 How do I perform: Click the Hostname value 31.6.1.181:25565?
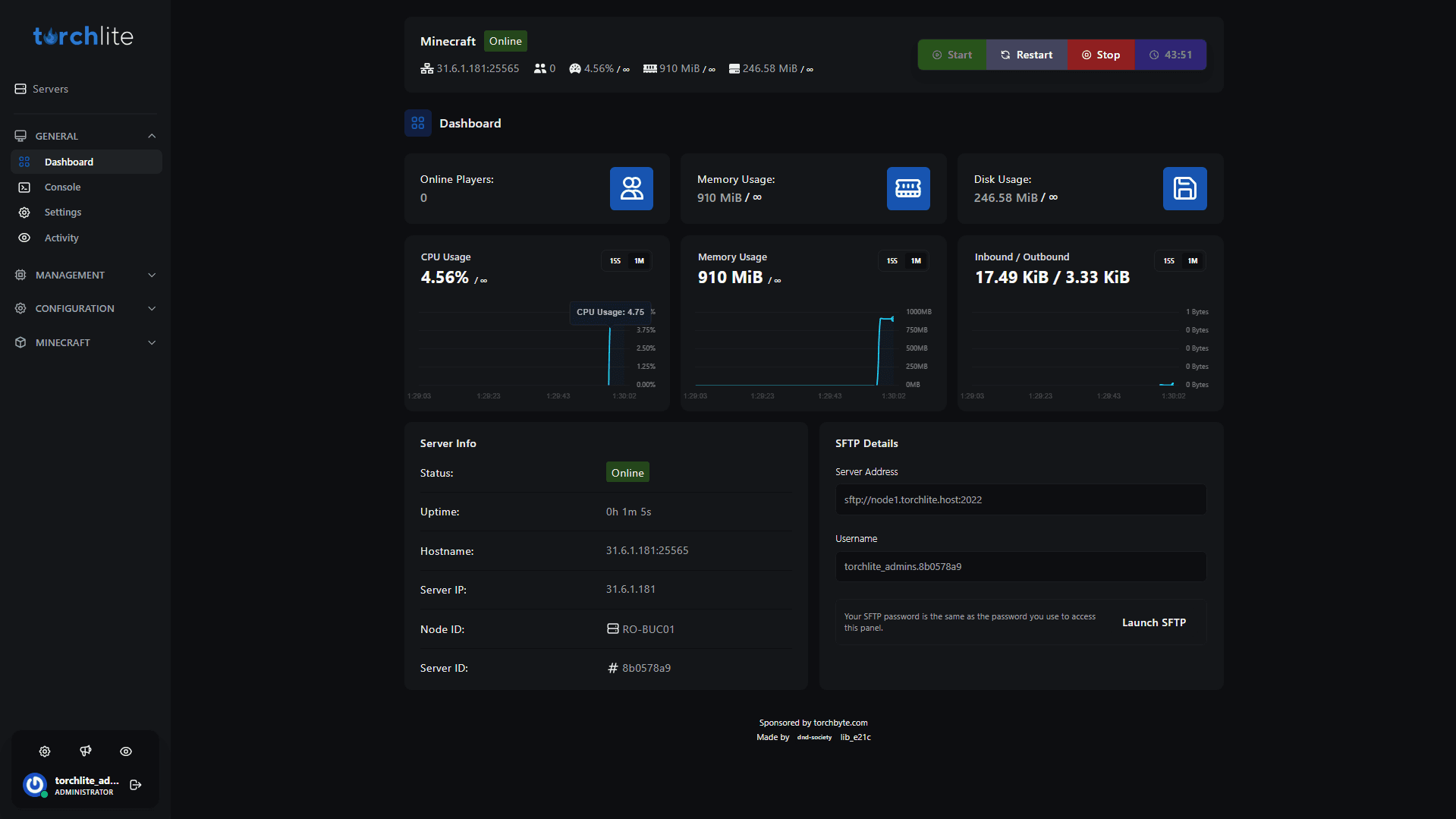[x=647, y=550]
